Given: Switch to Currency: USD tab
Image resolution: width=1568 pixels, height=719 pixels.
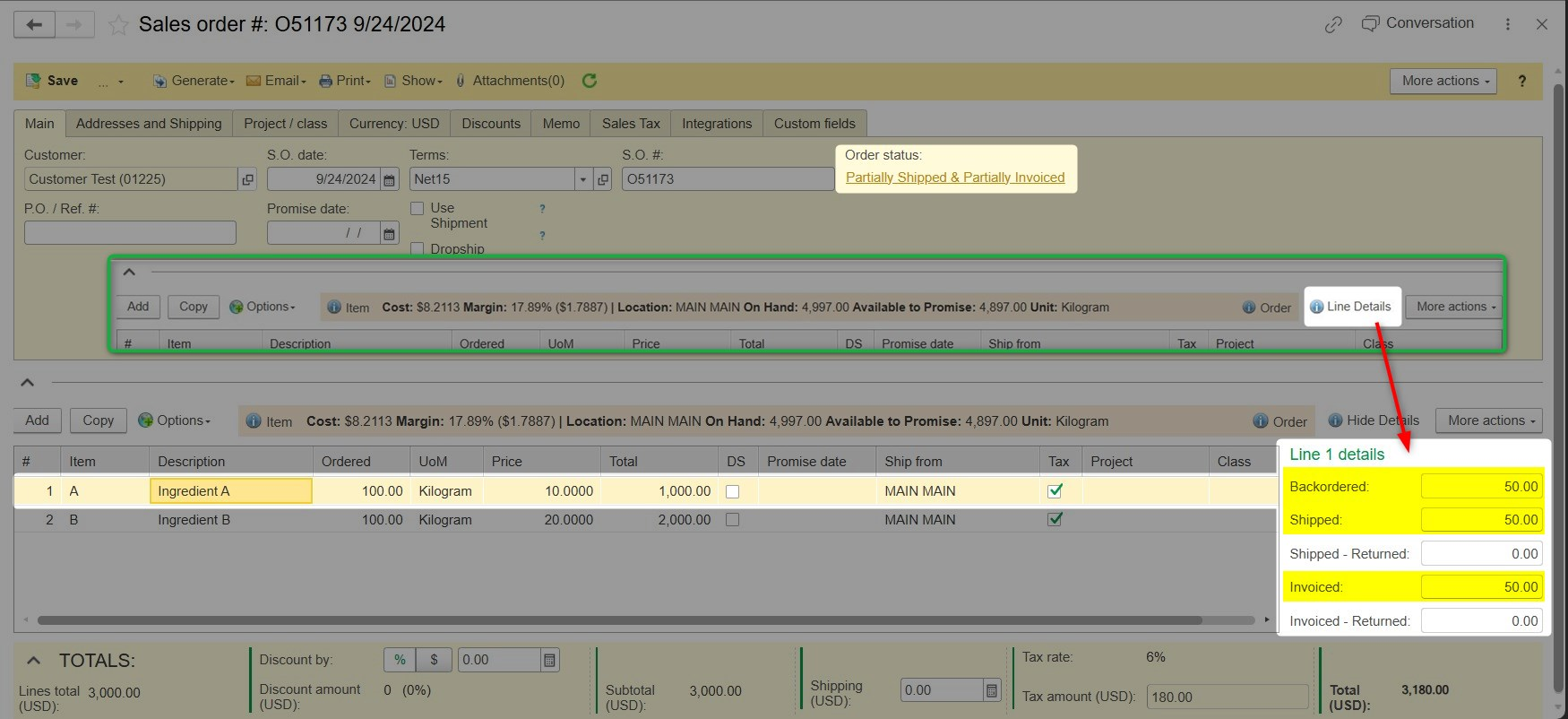Looking at the screenshot, I should point(394,124).
